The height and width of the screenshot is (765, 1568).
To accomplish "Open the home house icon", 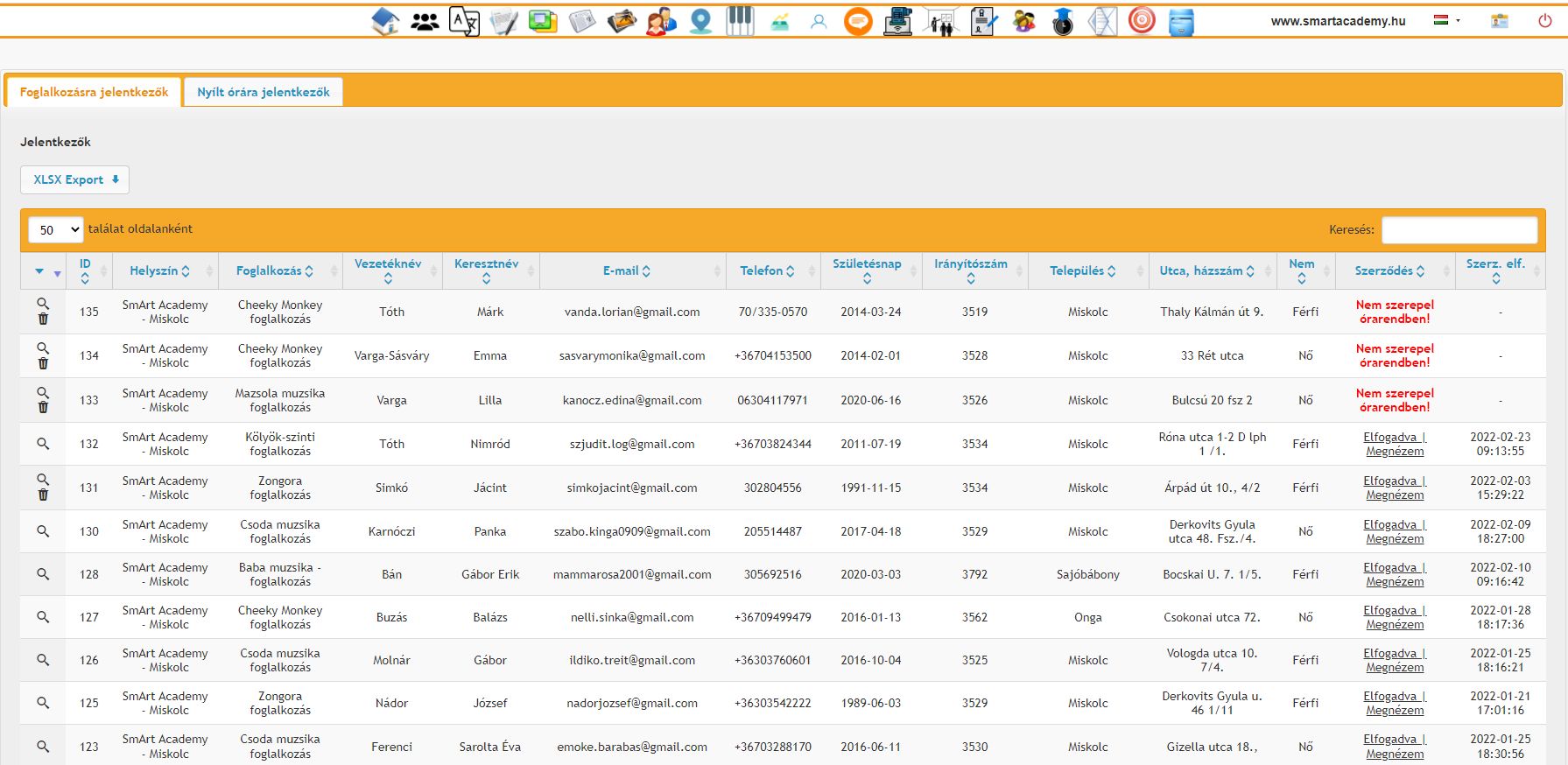I will (x=385, y=21).
